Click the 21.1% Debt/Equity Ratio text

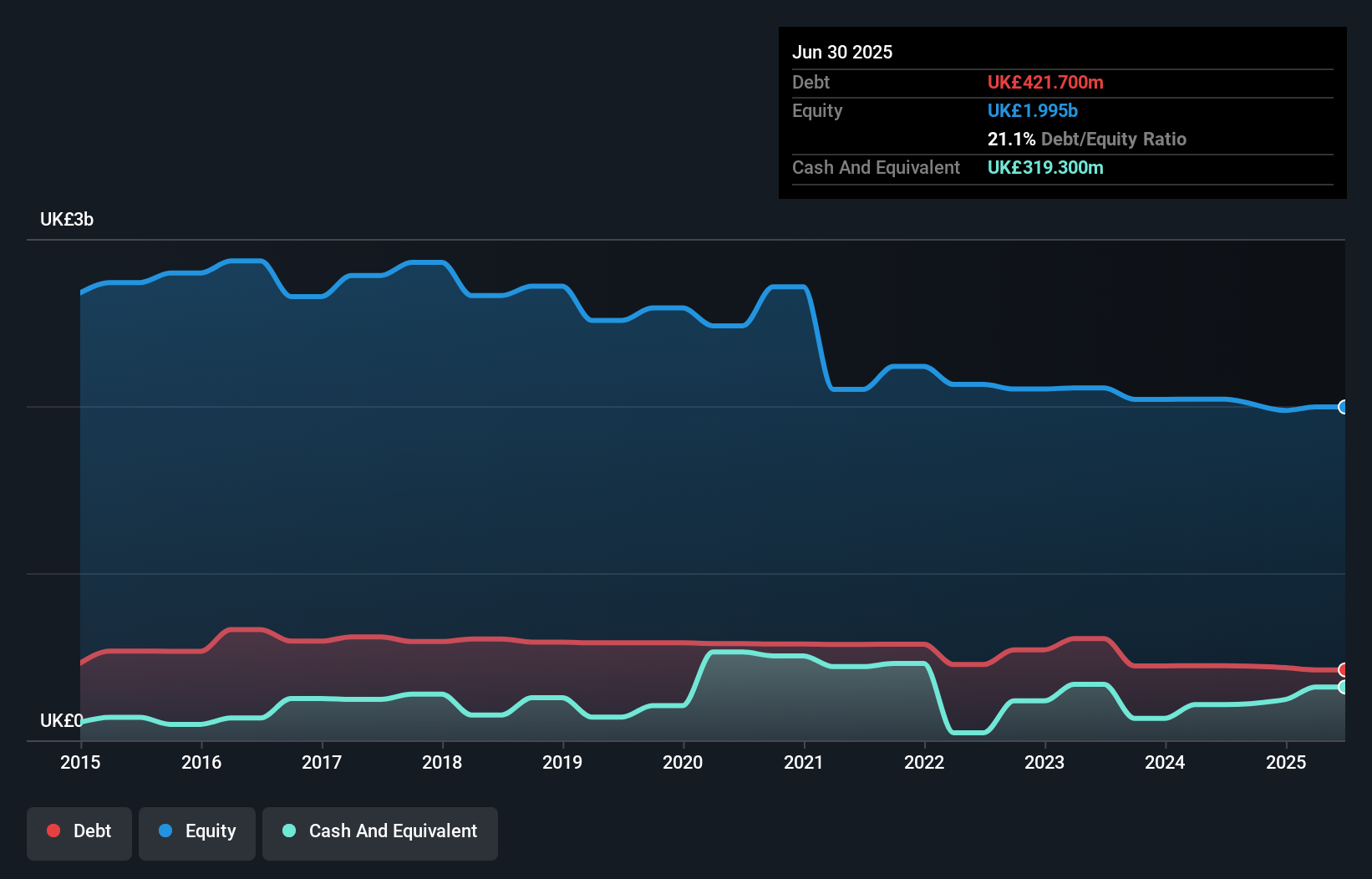pyautogui.click(x=1087, y=139)
